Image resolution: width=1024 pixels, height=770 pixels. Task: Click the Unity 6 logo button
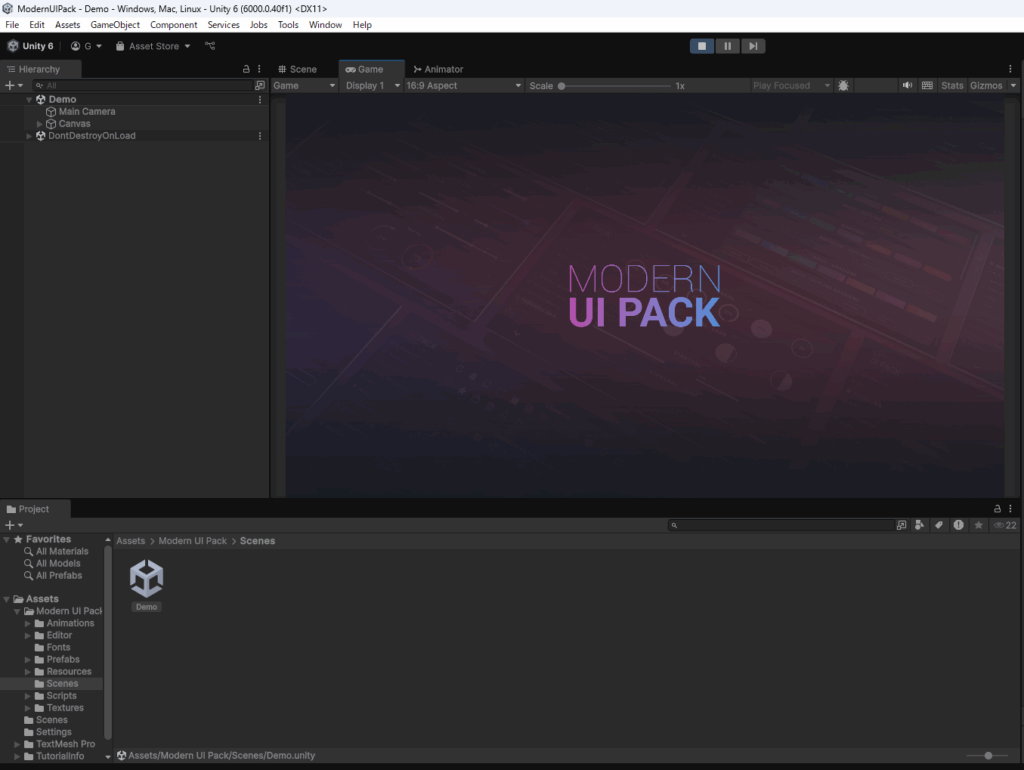(x=31, y=46)
